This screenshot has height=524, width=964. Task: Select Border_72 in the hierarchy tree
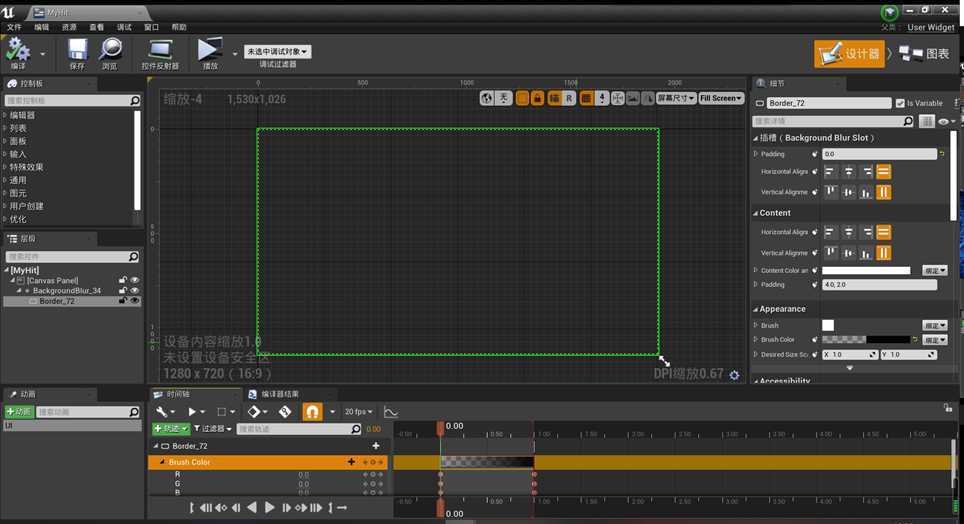57,301
